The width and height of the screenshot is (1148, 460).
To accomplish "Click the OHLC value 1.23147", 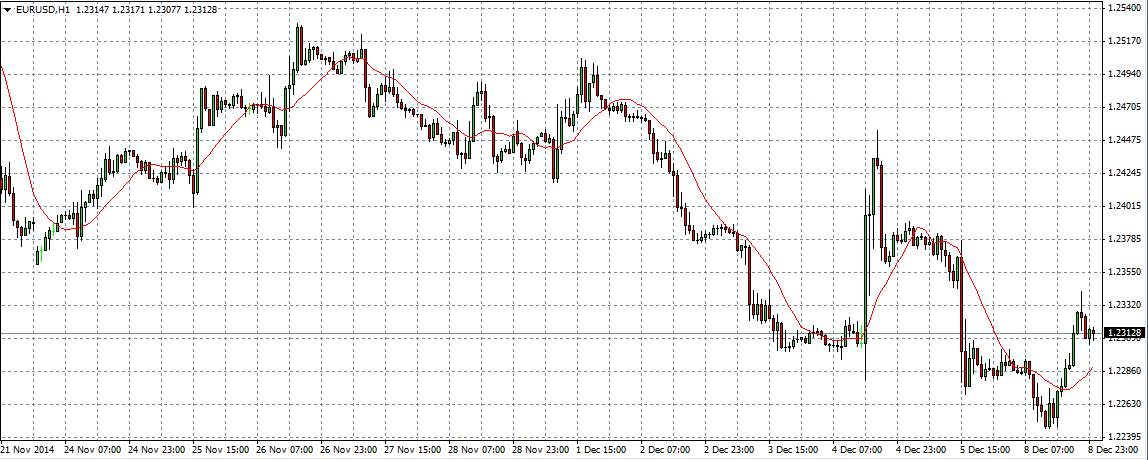I will point(92,9).
